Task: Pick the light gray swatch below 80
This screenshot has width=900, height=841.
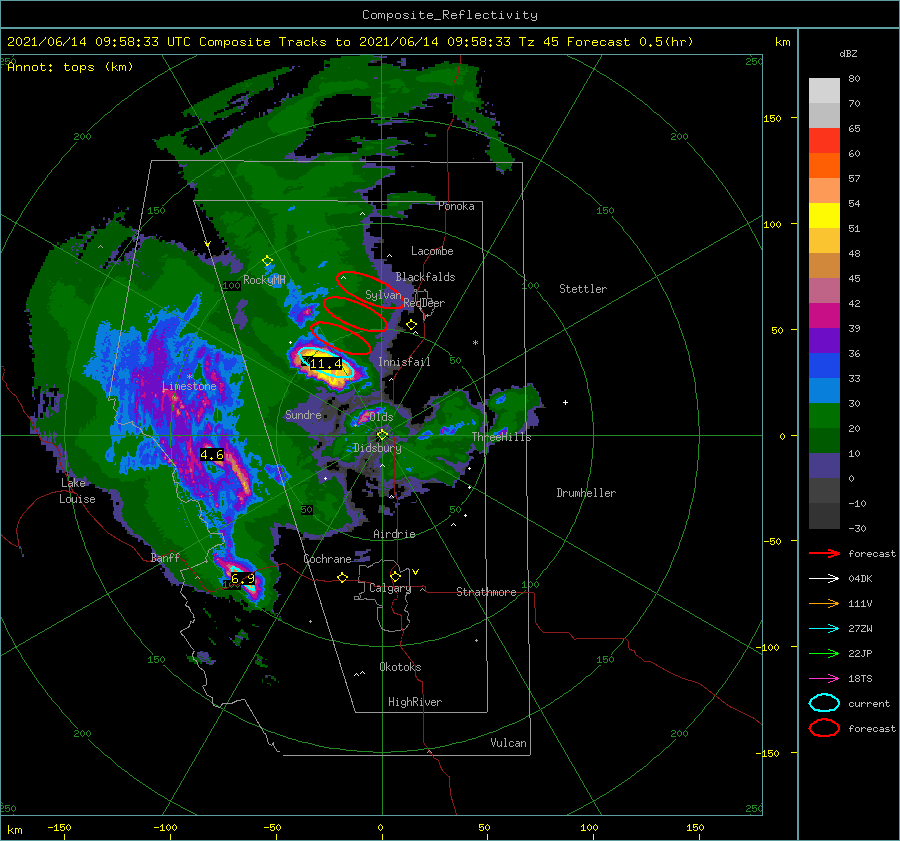Action: click(x=824, y=91)
